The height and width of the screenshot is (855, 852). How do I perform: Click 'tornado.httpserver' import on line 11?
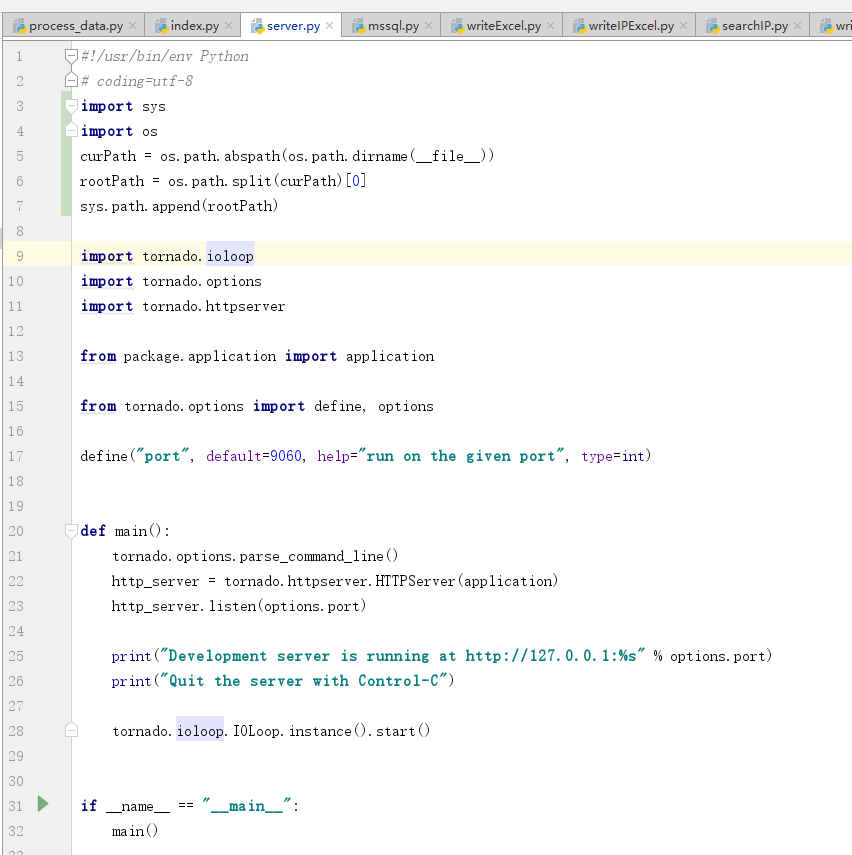coord(213,306)
